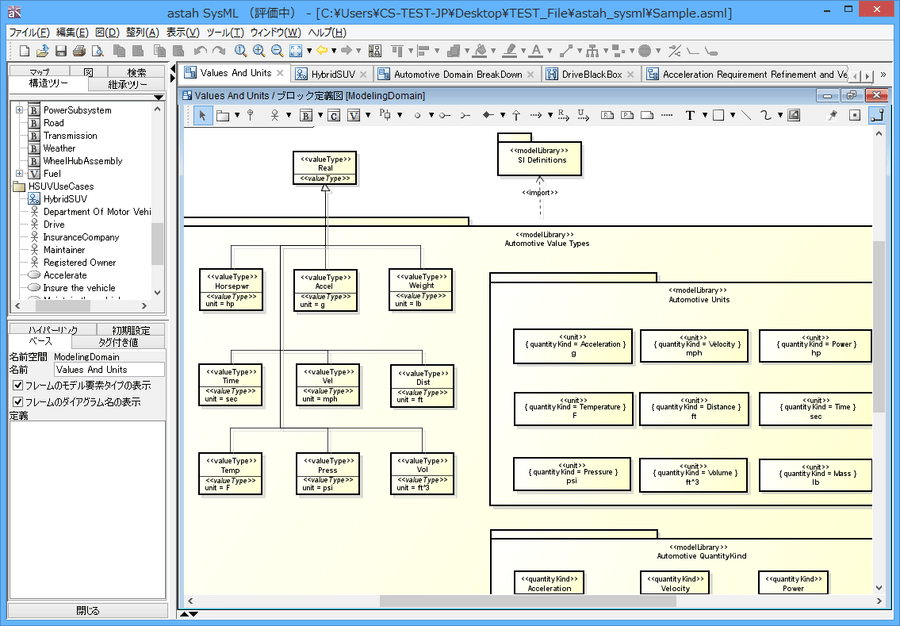Open the Block tool dropdown arrow

[x=320, y=115]
